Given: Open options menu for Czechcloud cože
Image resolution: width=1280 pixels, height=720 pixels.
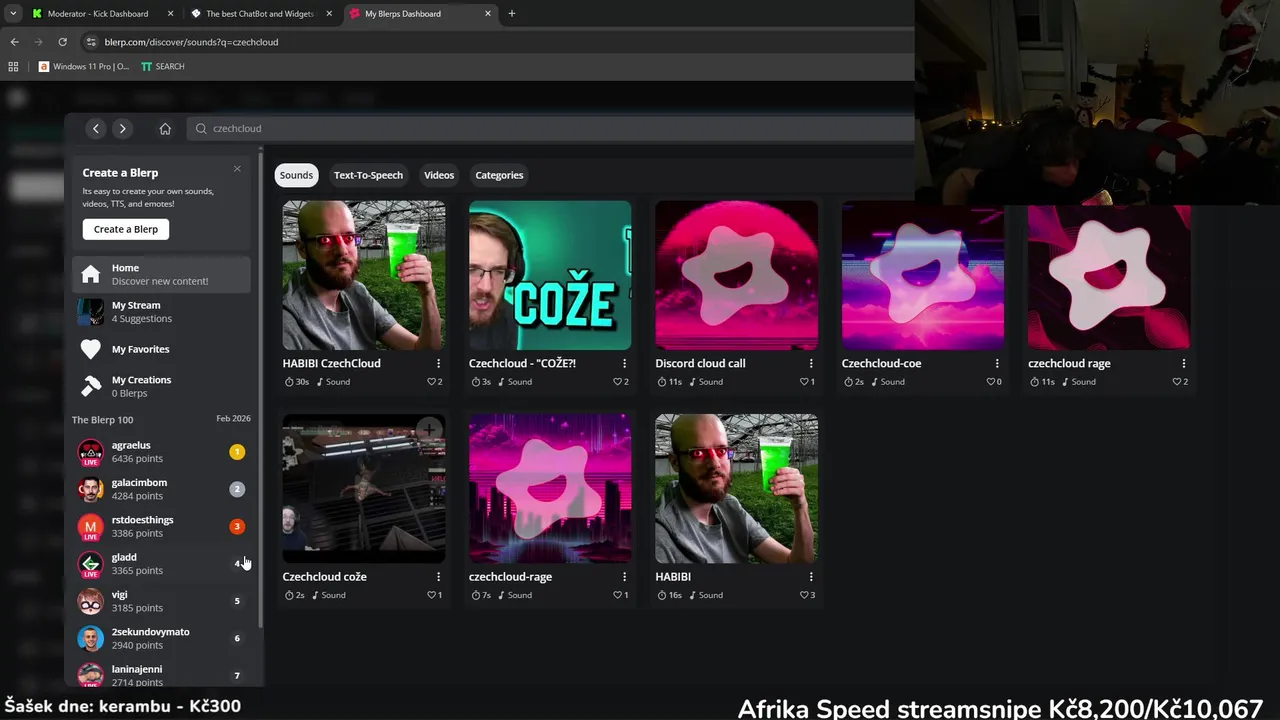Looking at the screenshot, I should pyautogui.click(x=438, y=576).
